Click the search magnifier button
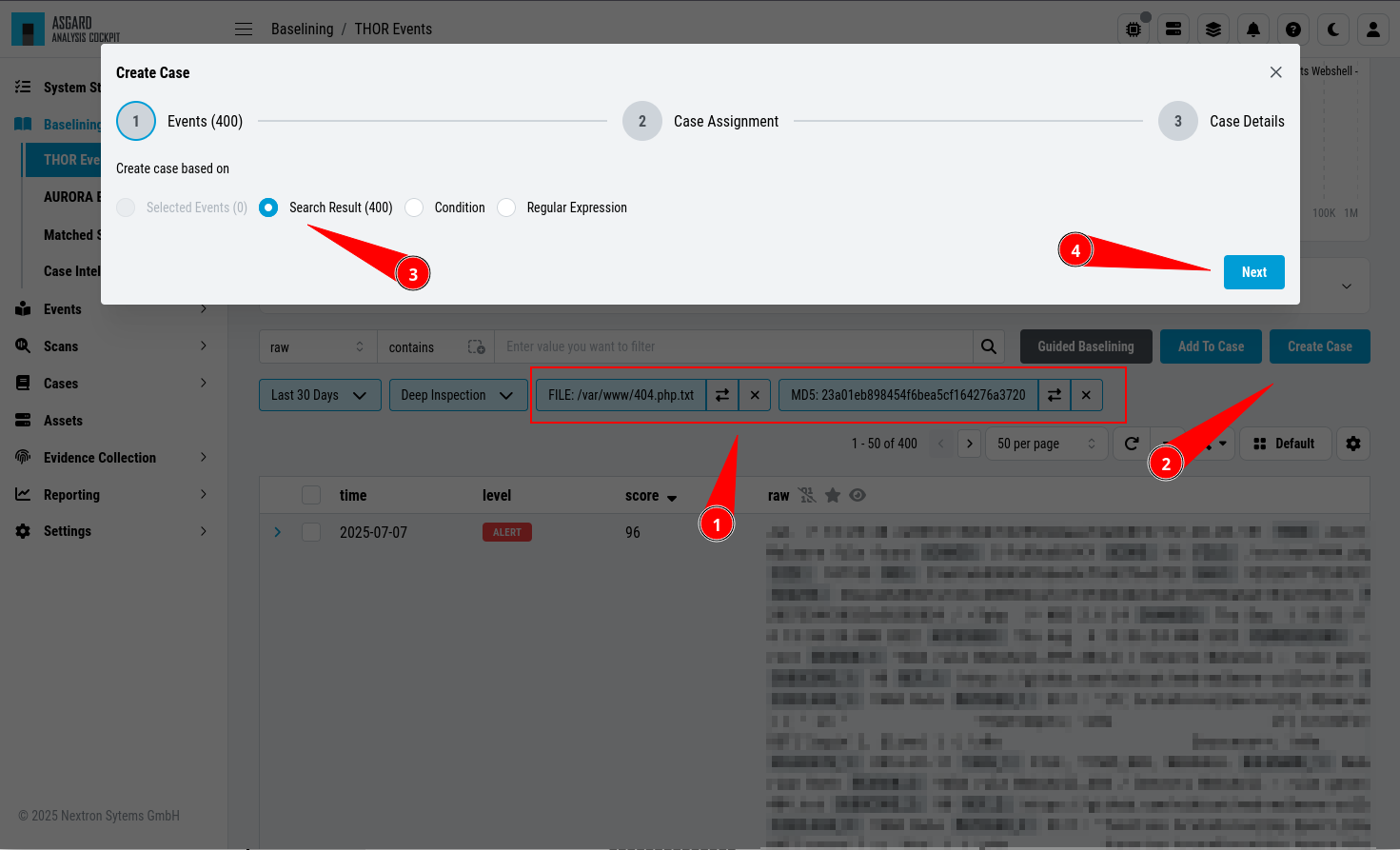 coord(989,346)
